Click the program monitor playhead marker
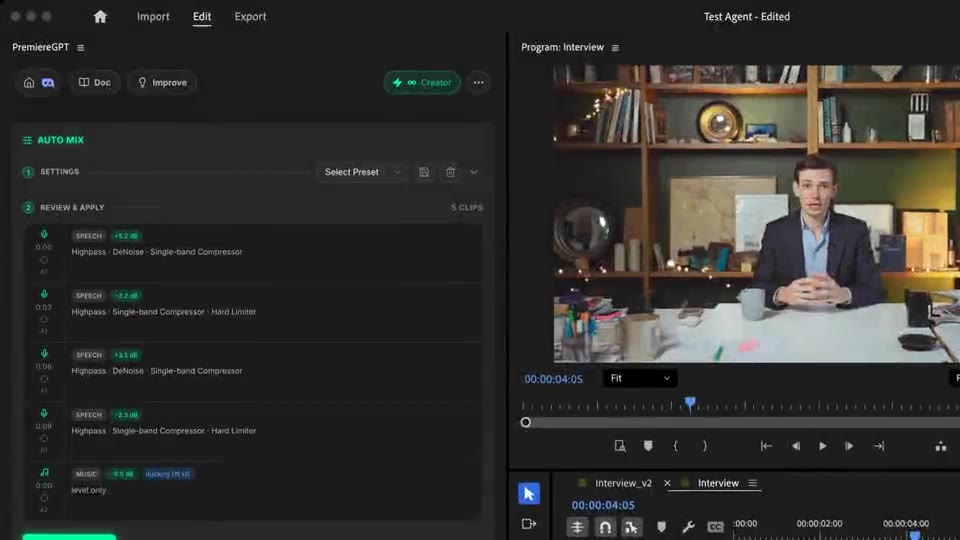Image resolution: width=960 pixels, height=540 pixels. pos(690,403)
